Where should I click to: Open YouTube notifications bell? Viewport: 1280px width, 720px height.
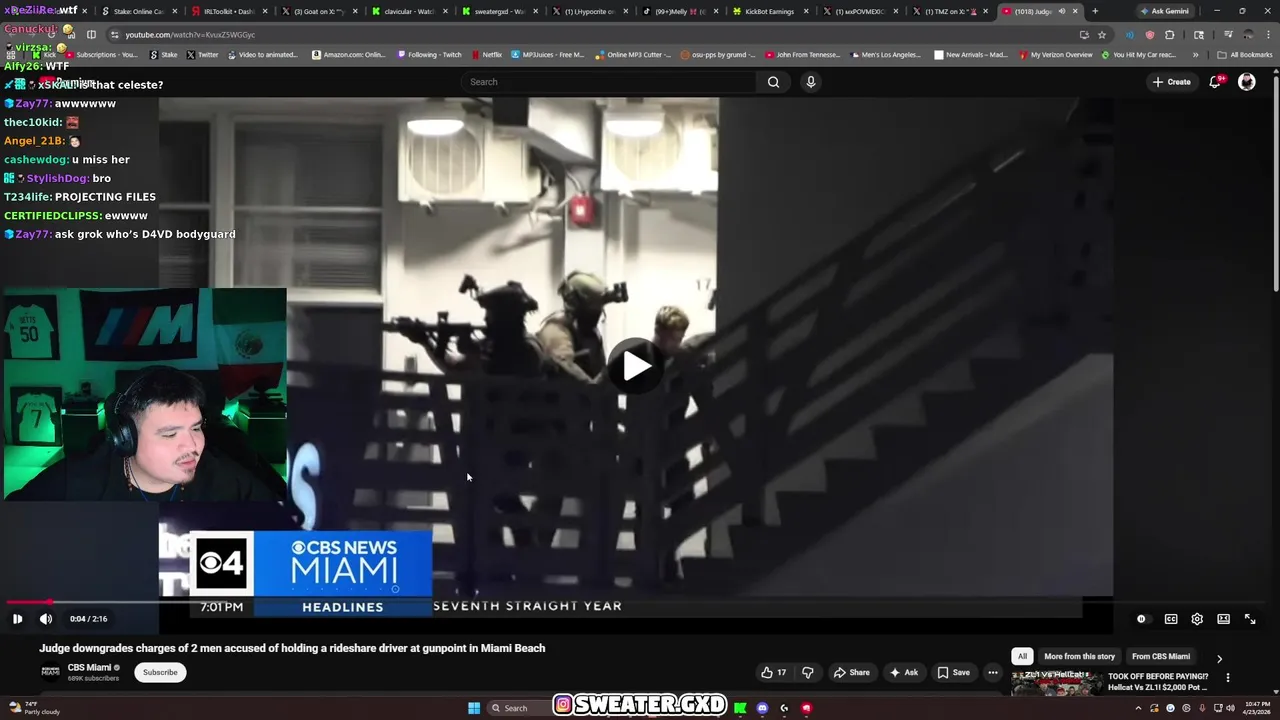pos(1215,82)
